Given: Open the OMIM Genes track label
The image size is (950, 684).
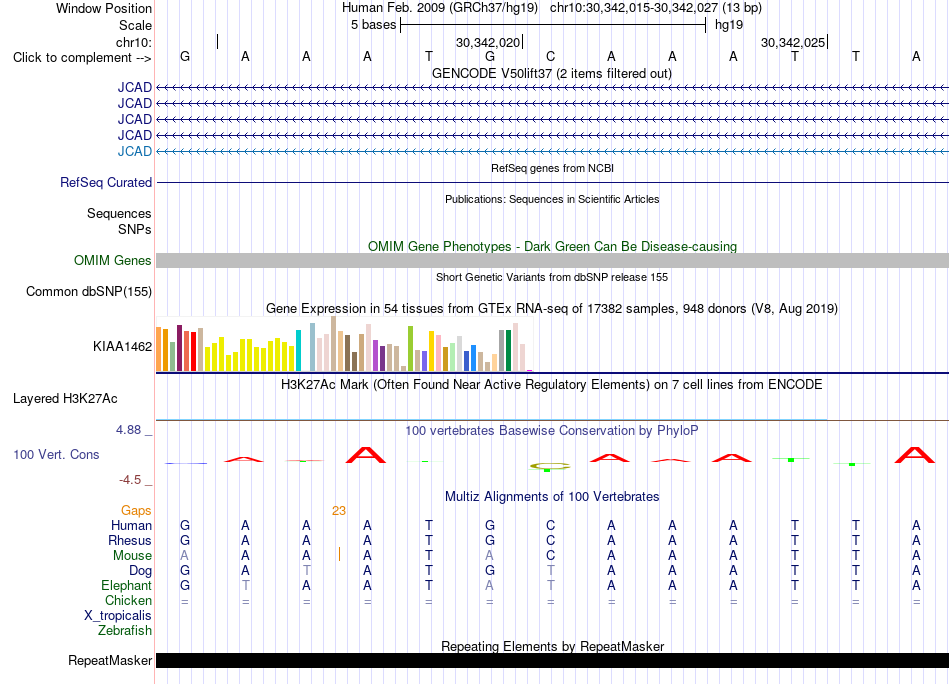Looking at the screenshot, I should tap(113, 261).
